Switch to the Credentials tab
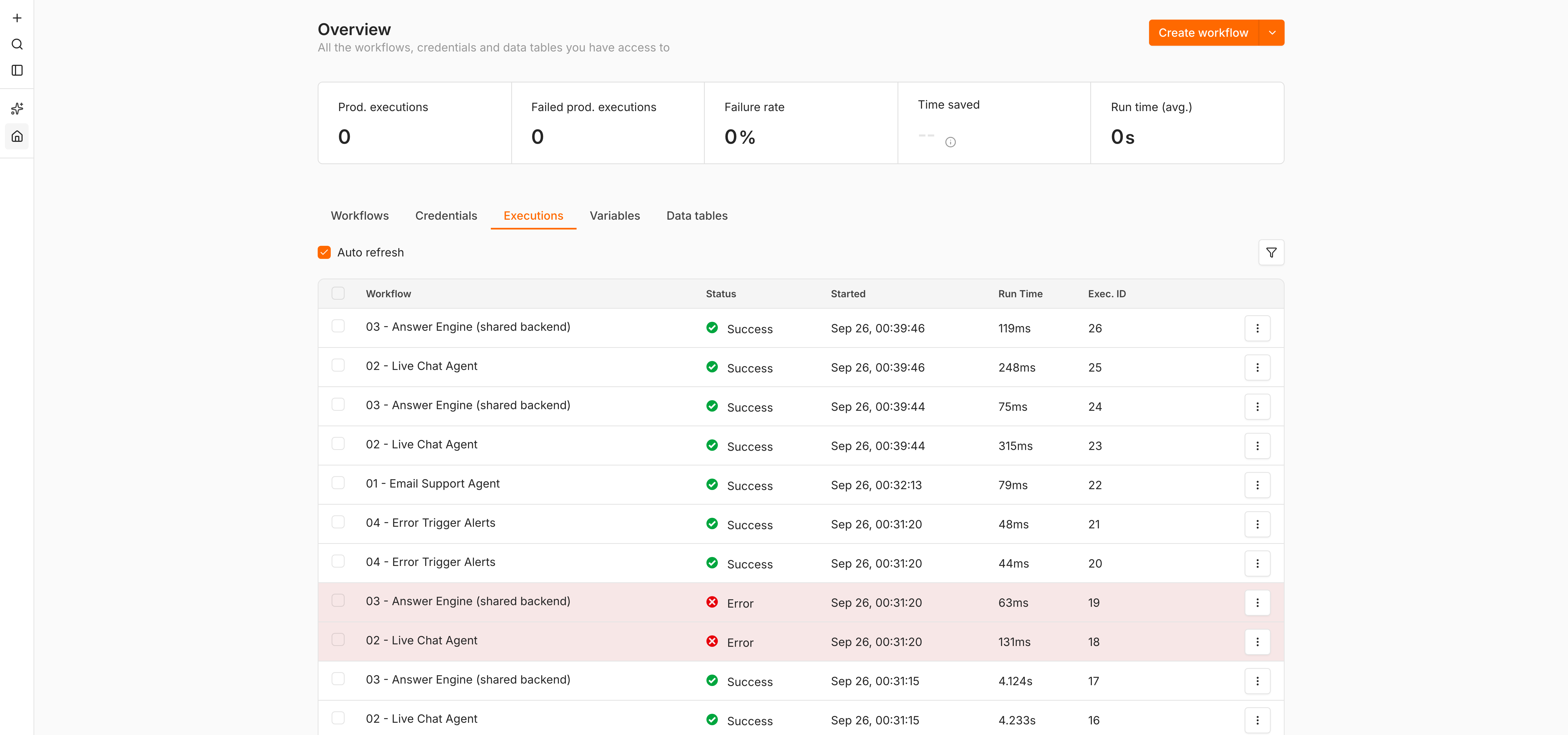The height and width of the screenshot is (735, 1568). [446, 216]
